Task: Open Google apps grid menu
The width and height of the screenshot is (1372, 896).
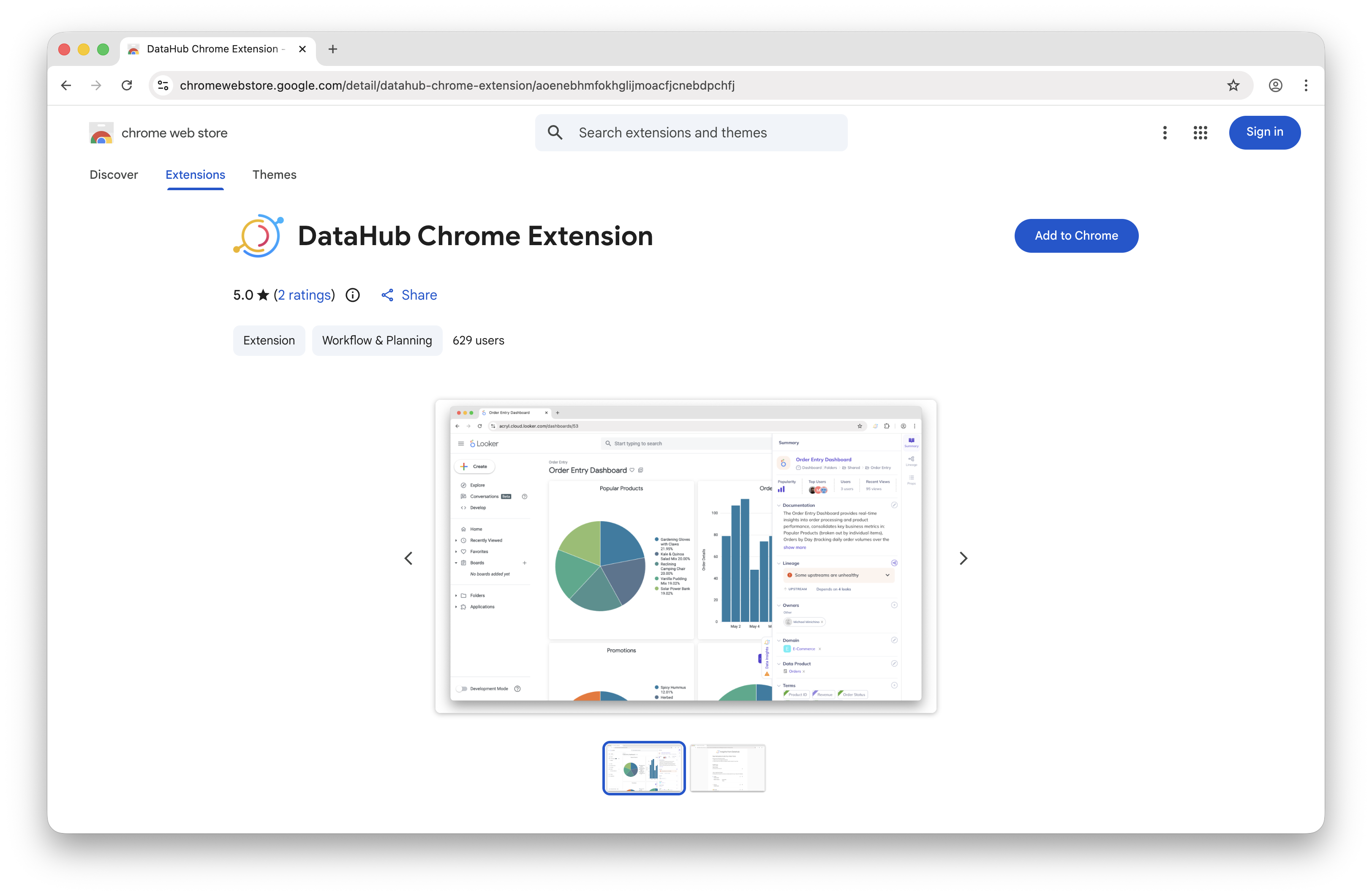Action: [x=1200, y=133]
